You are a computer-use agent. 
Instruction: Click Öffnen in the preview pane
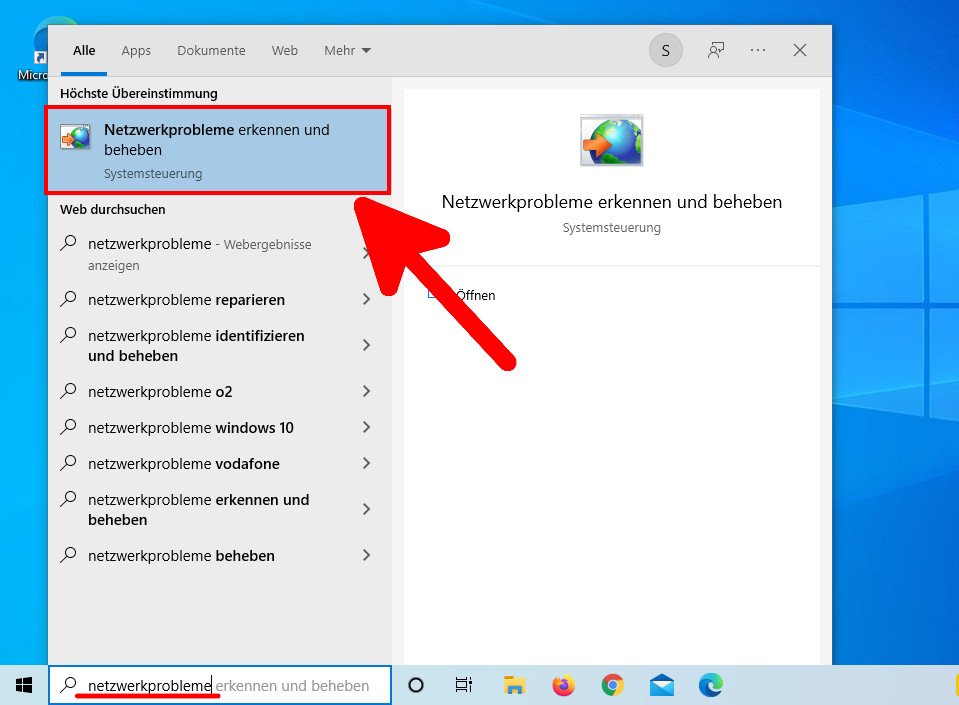[x=475, y=295]
